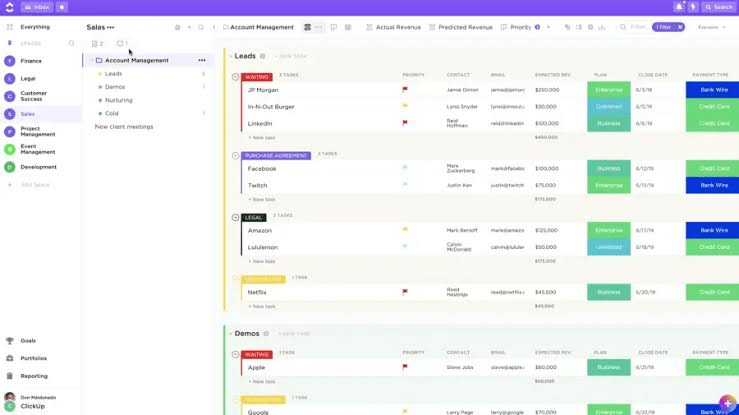Screen dimensions: 739x415
Task: Click the Bank Wire tag for Twitch
Action: (713, 185)
